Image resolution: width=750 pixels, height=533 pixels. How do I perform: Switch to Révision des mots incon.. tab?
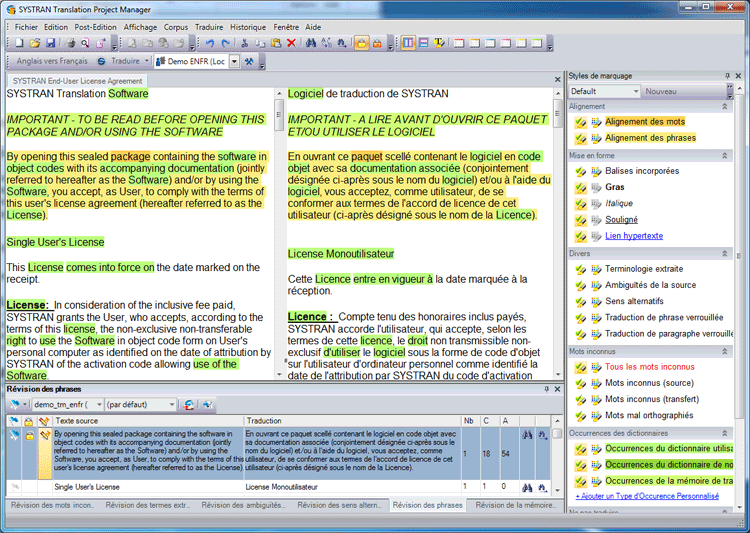pos(53,505)
